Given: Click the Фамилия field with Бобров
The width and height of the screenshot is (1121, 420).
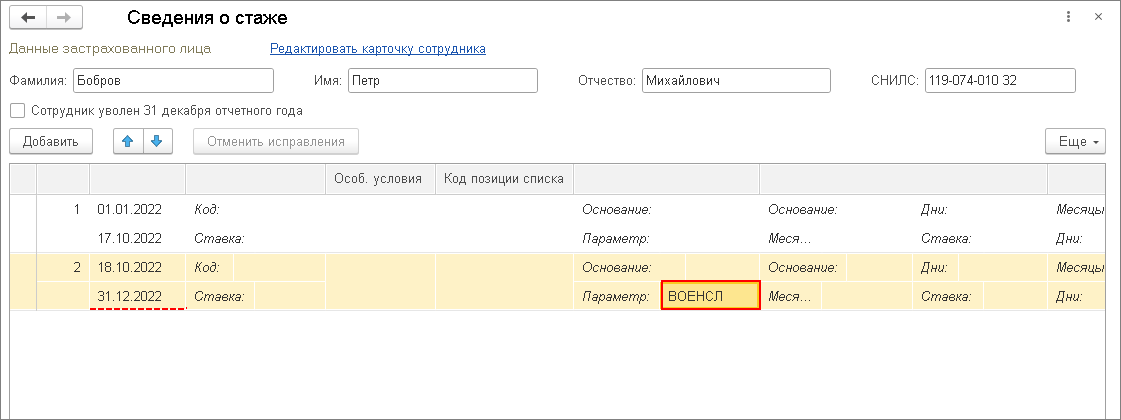Looking at the screenshot, I should (172, 80).
